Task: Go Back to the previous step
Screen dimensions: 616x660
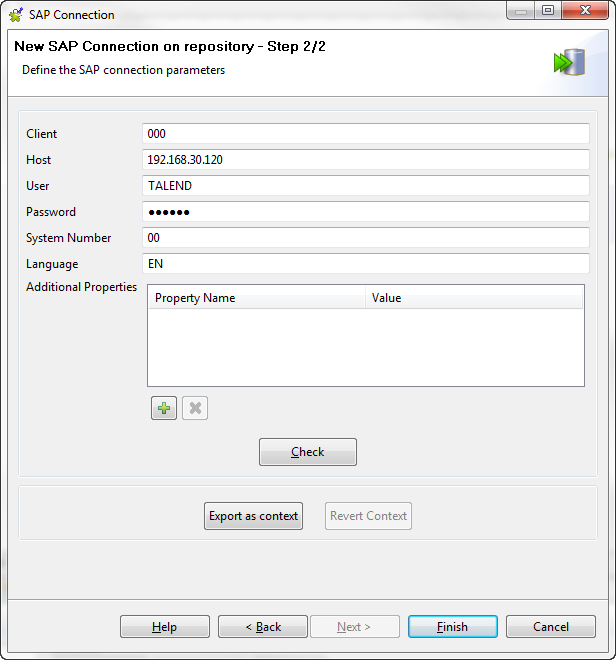Action: (263, 627)
